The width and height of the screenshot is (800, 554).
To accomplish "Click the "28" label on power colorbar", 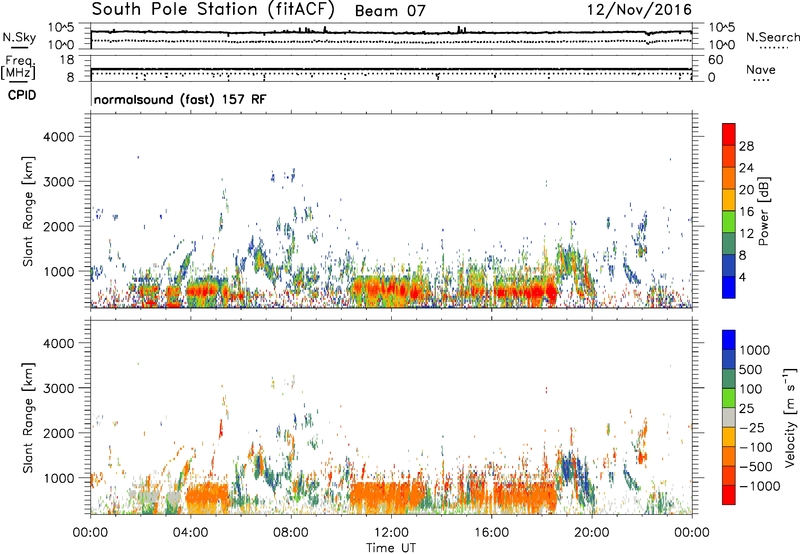I will (746, 146).
